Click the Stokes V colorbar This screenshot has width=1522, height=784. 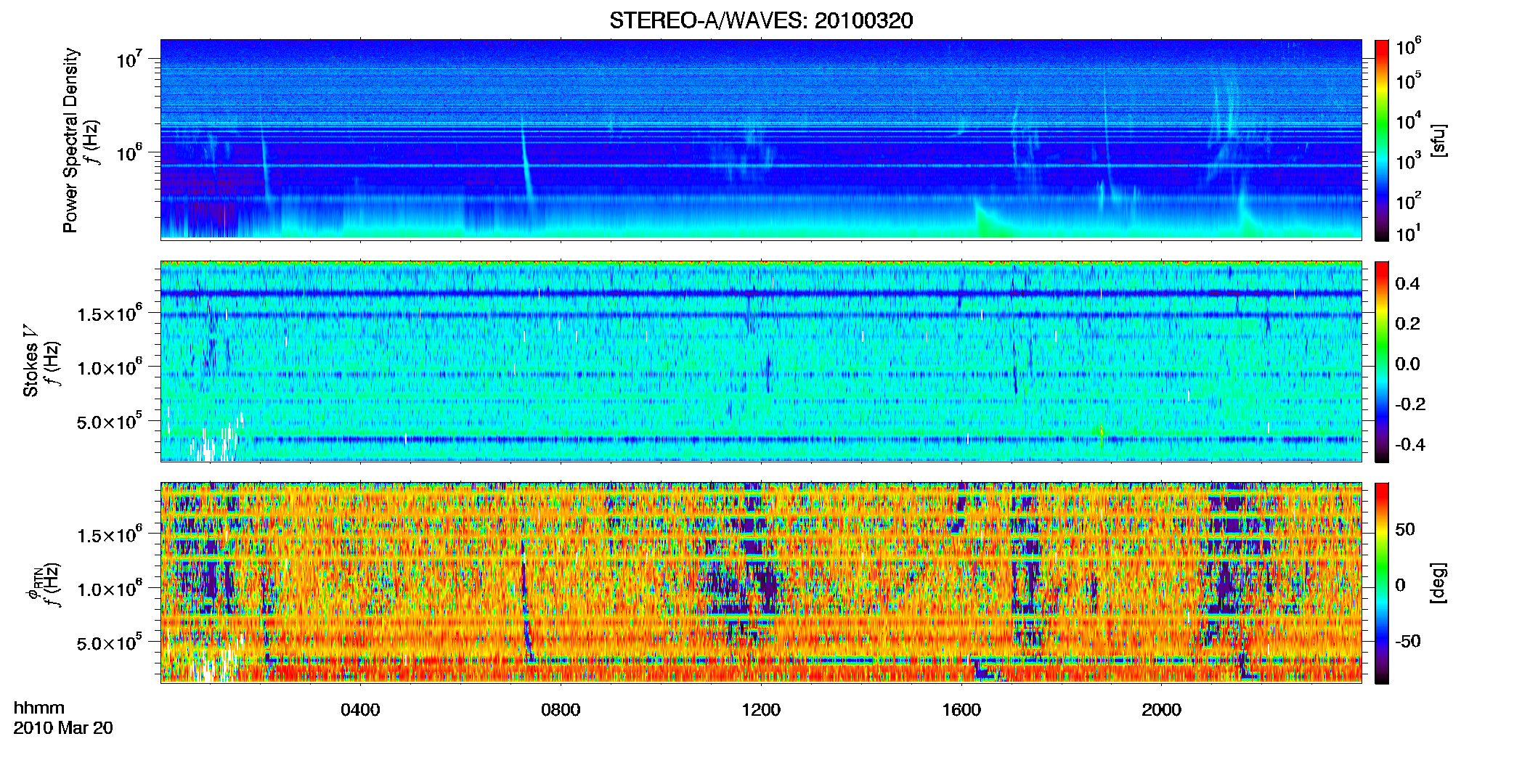tap(1382, 362)
